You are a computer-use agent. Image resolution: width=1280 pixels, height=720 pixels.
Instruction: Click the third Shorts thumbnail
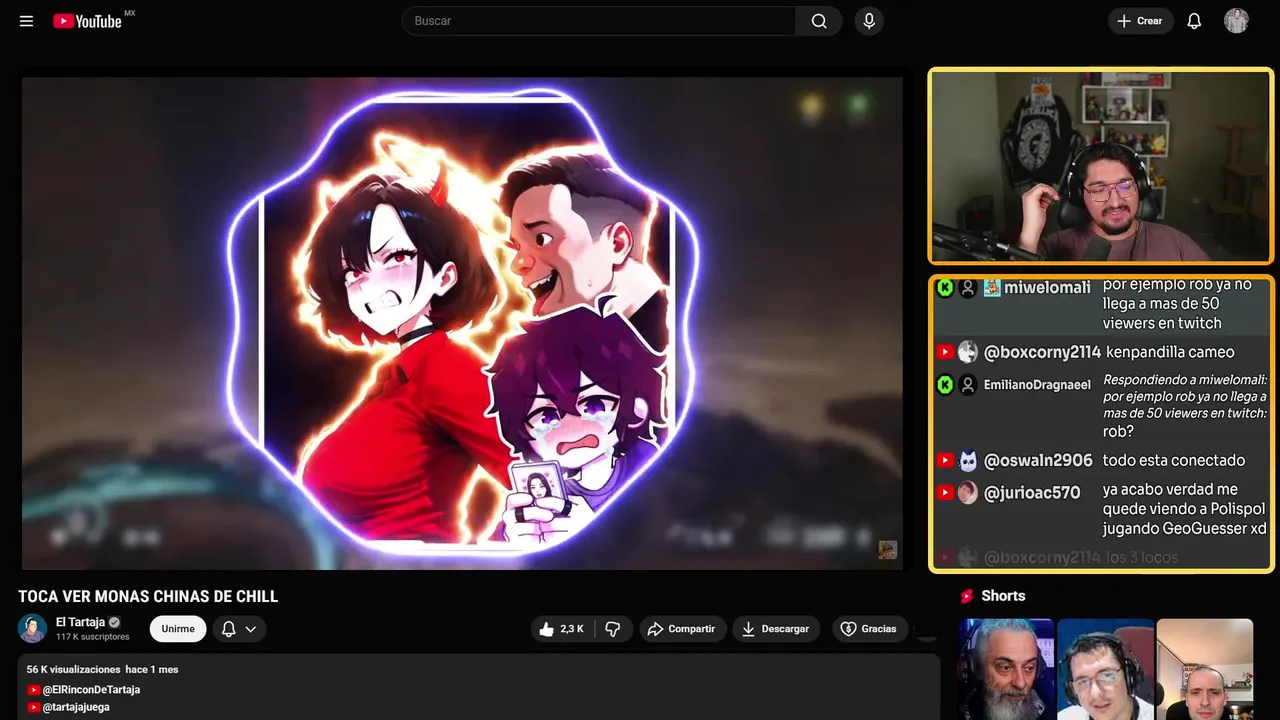click(x=1204, y=669)
